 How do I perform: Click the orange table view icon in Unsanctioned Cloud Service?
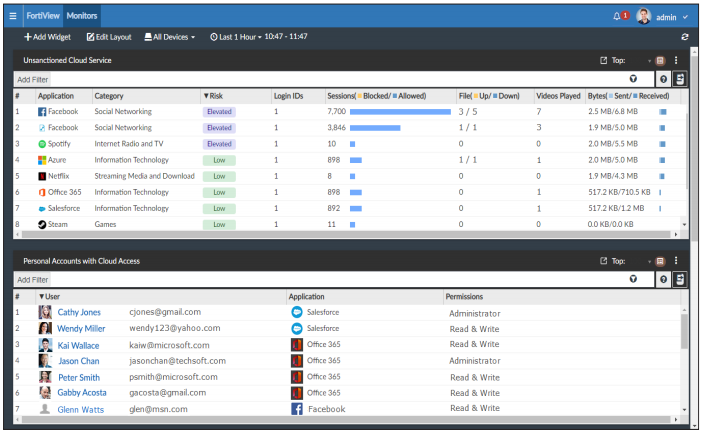[x=660, y=60]
